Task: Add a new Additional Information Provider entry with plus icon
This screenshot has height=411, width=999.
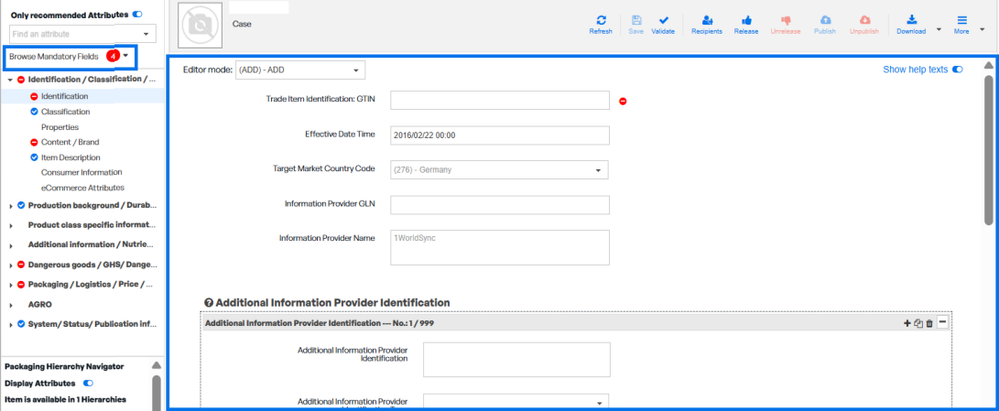Action: [x=907, y=324]
